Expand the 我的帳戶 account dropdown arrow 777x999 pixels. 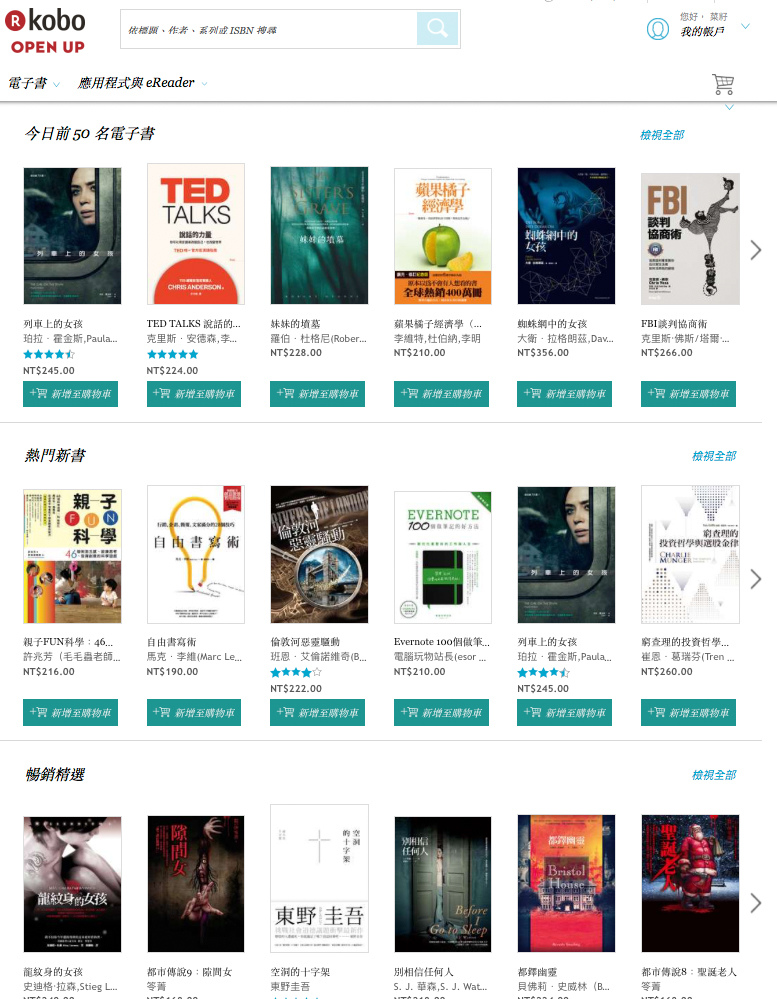[x=745, y=26]
